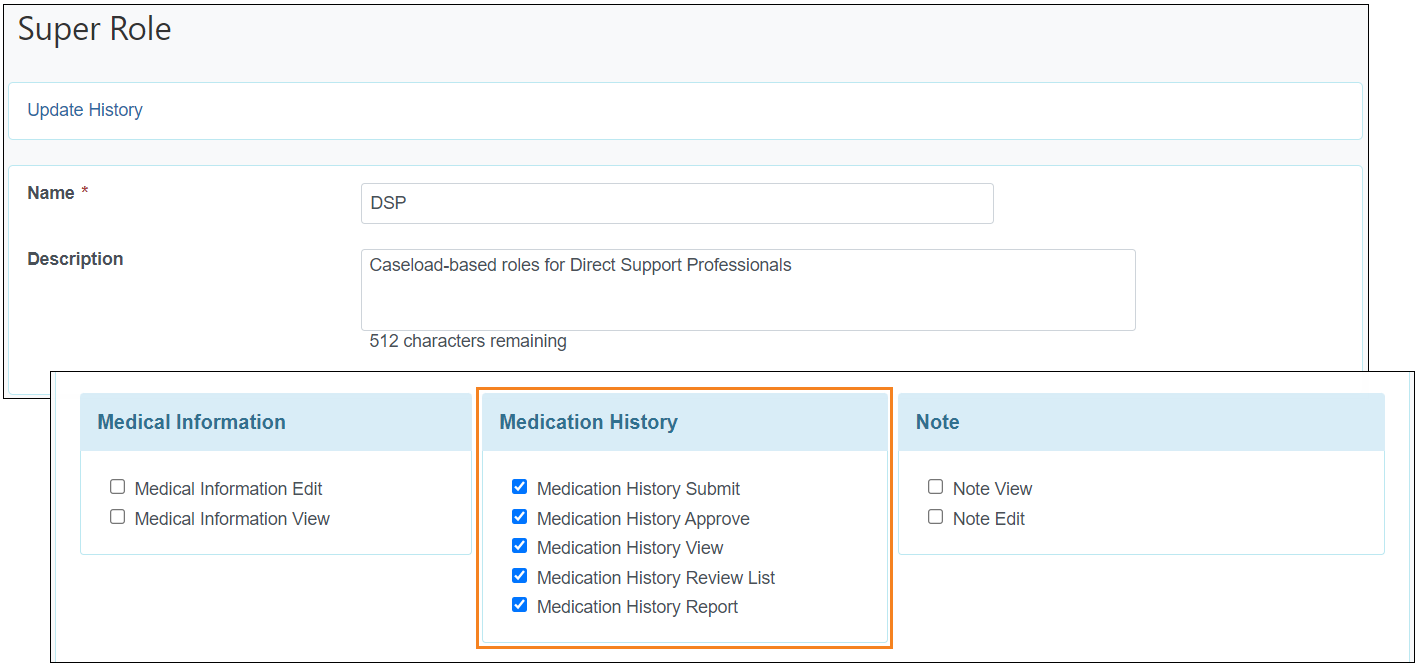The width and height of the screenshot is (1418, 666).
Task: Enable Medical Information Edit checkbox
Action: click(118, 487)
